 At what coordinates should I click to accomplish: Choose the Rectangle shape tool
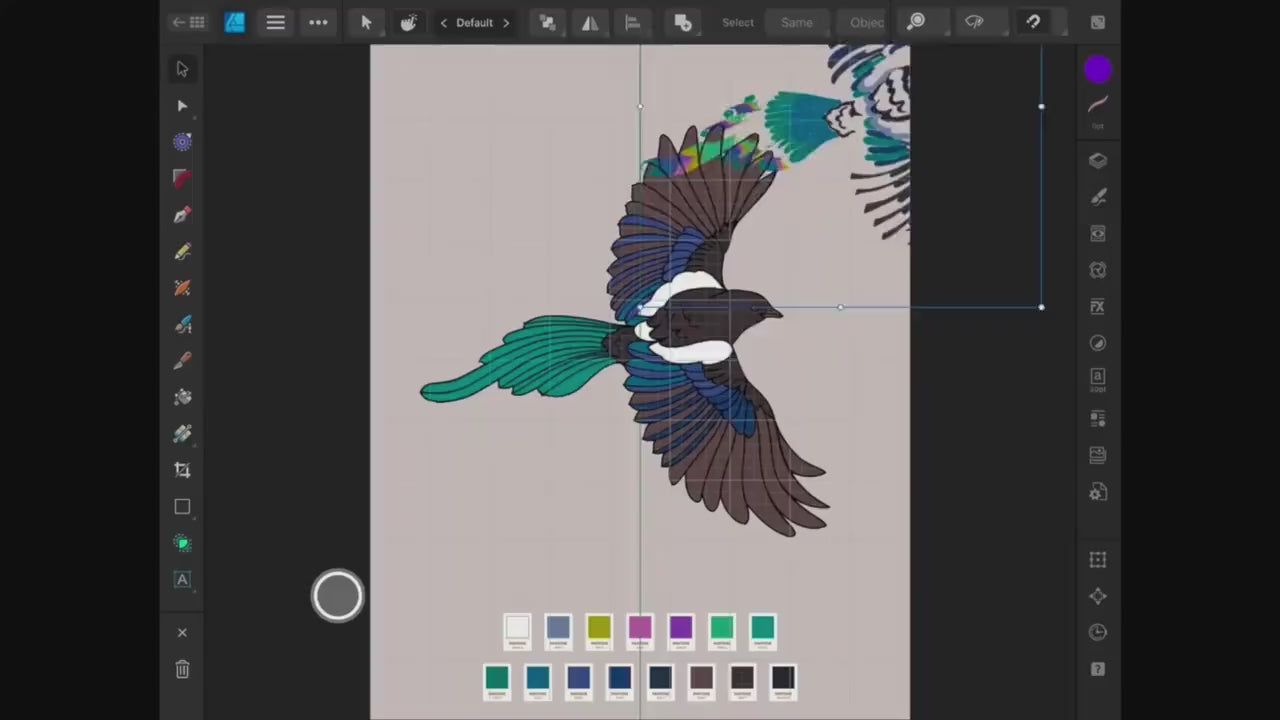182,507
